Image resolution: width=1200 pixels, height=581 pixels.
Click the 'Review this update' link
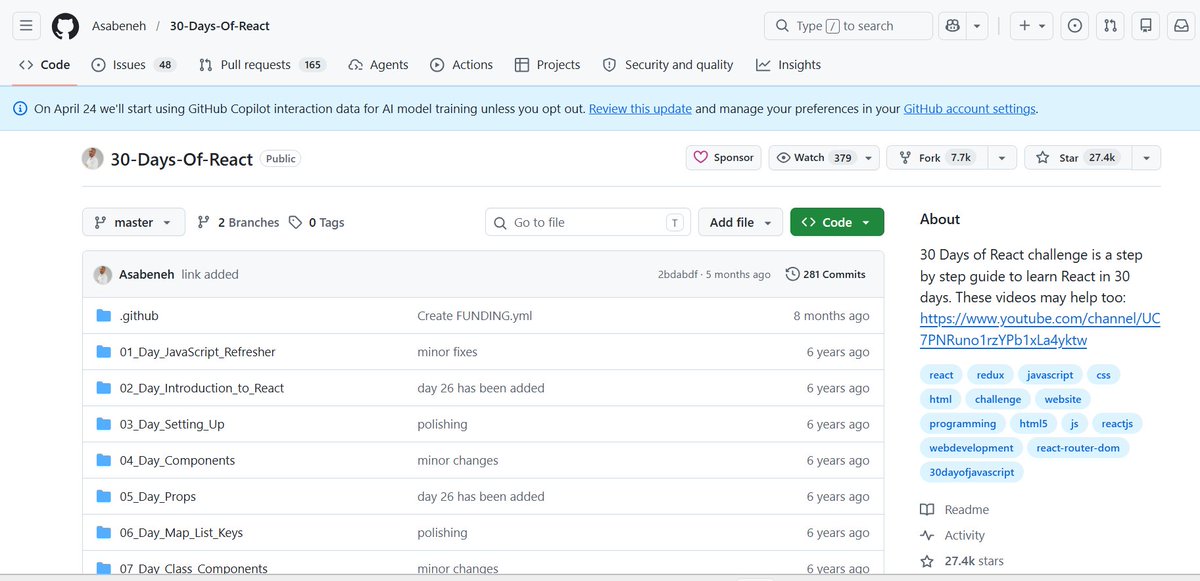[640, 109]
